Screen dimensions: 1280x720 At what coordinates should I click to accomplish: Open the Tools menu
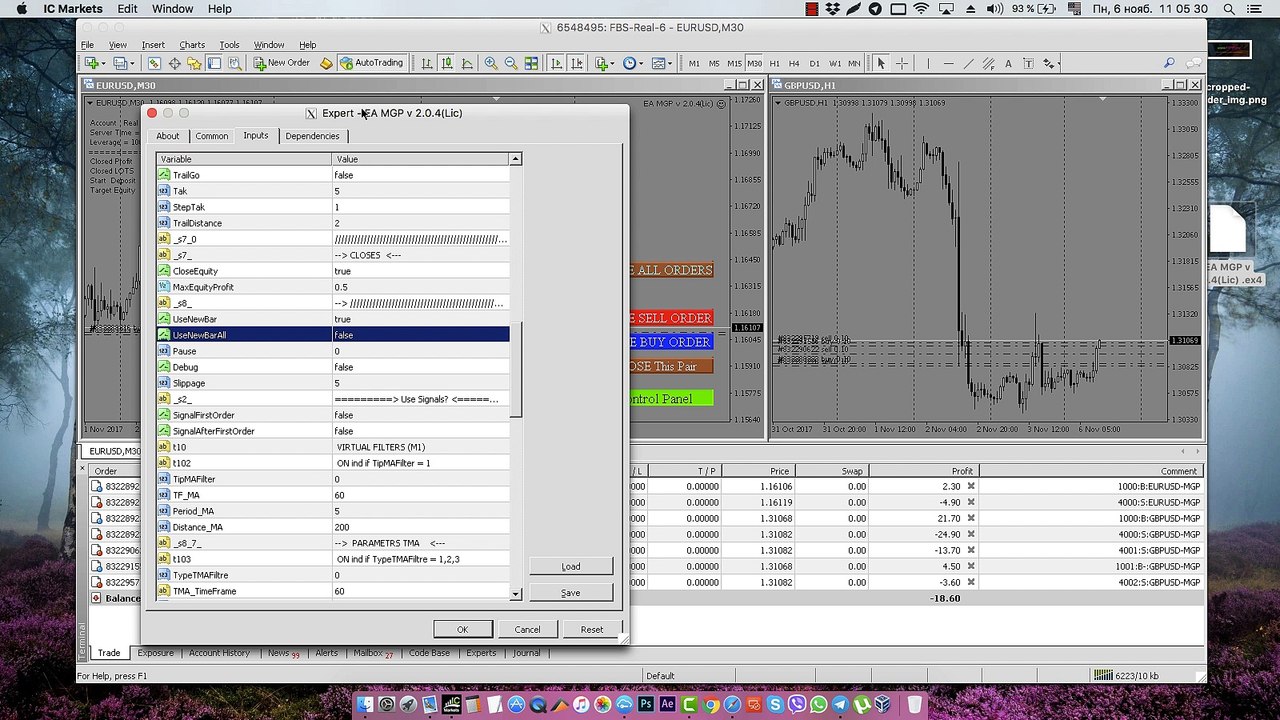point(229,45)
